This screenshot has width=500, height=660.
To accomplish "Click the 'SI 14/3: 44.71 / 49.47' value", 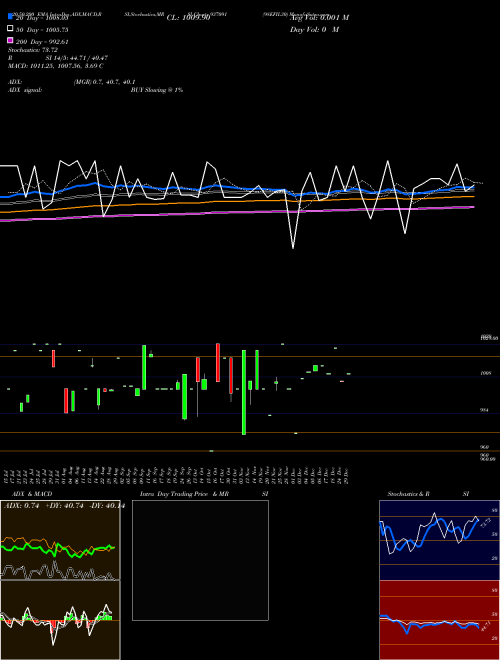I will pyautogui.click(x=77, y=58).
